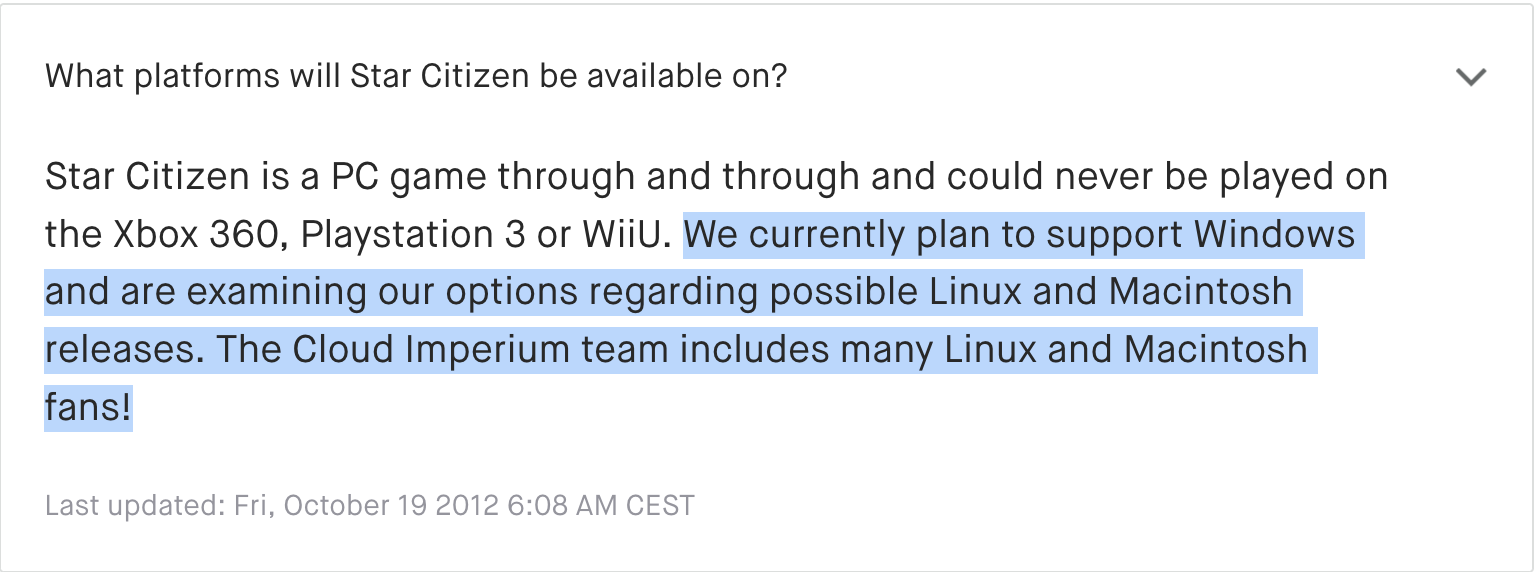
Task: Click 'October 19 2012' in the timestamp
Action: [x=391, y=505]
